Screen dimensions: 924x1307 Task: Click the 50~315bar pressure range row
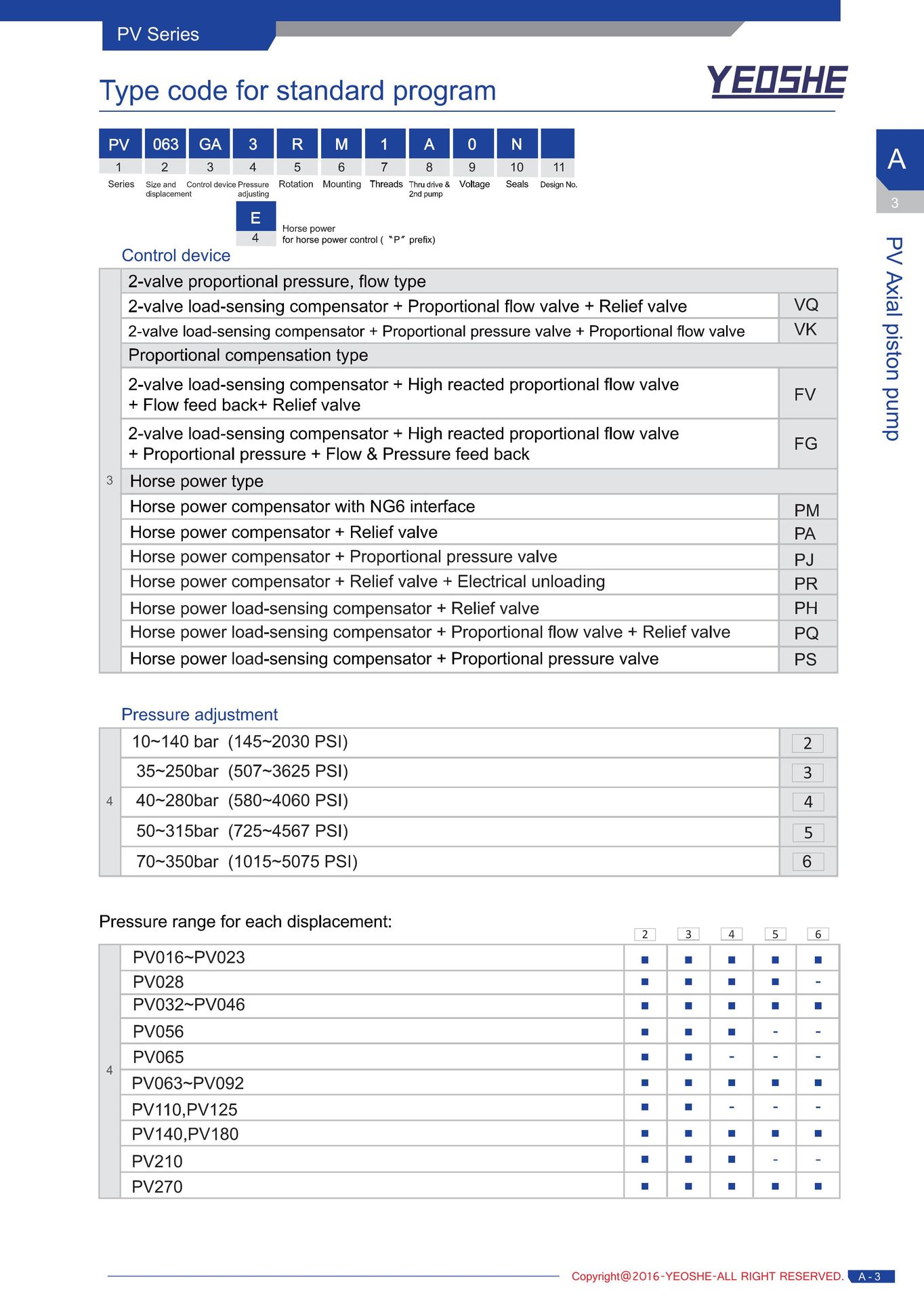pos(450,831)
